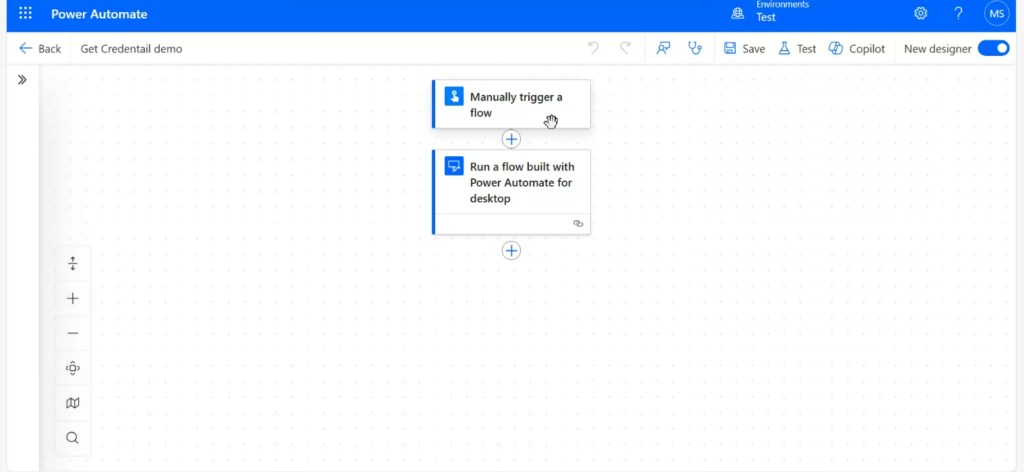Zoom in the canvas with plus

72,298
